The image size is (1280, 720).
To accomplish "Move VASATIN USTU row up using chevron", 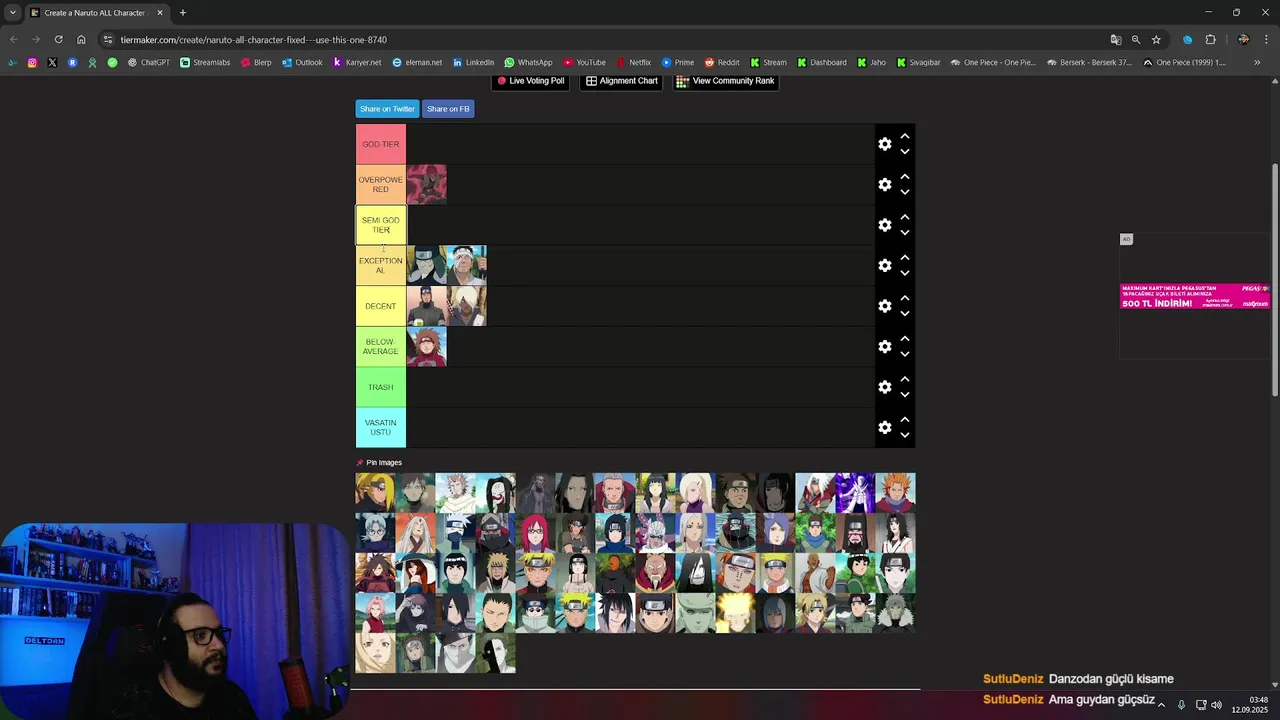I will [905, 420].
